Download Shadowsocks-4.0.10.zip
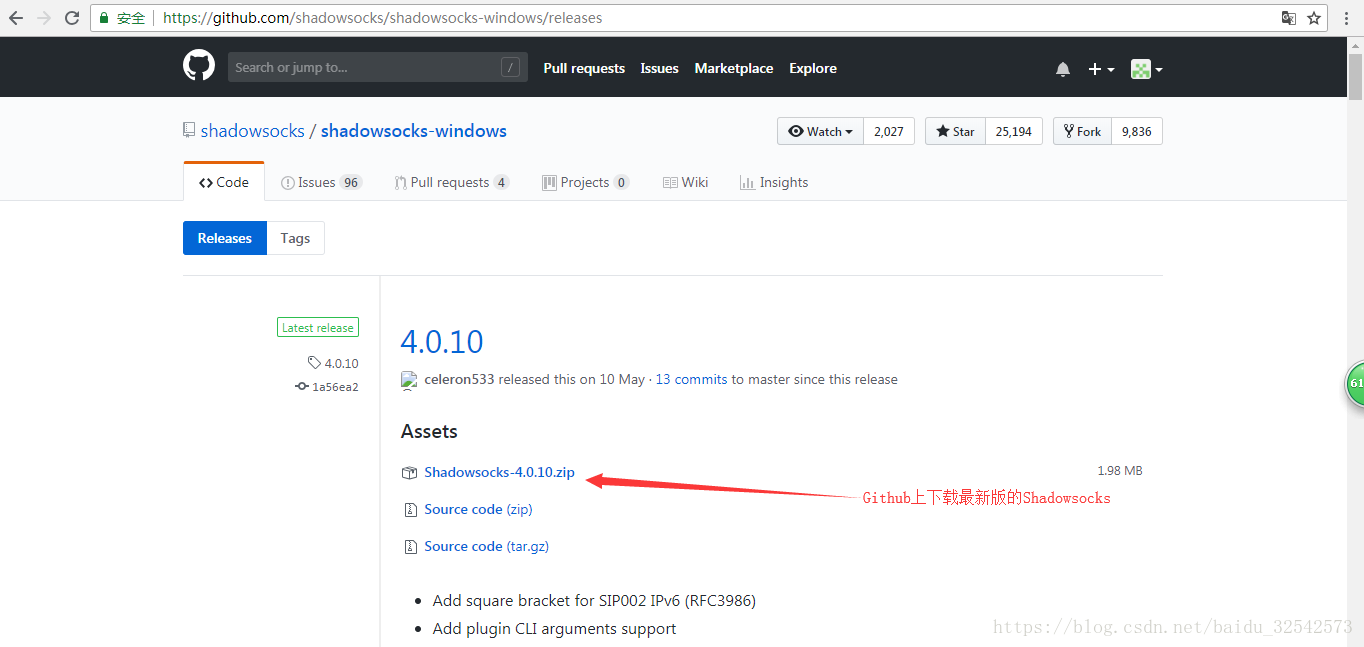 pyautogui.click(x=499, y=472)
